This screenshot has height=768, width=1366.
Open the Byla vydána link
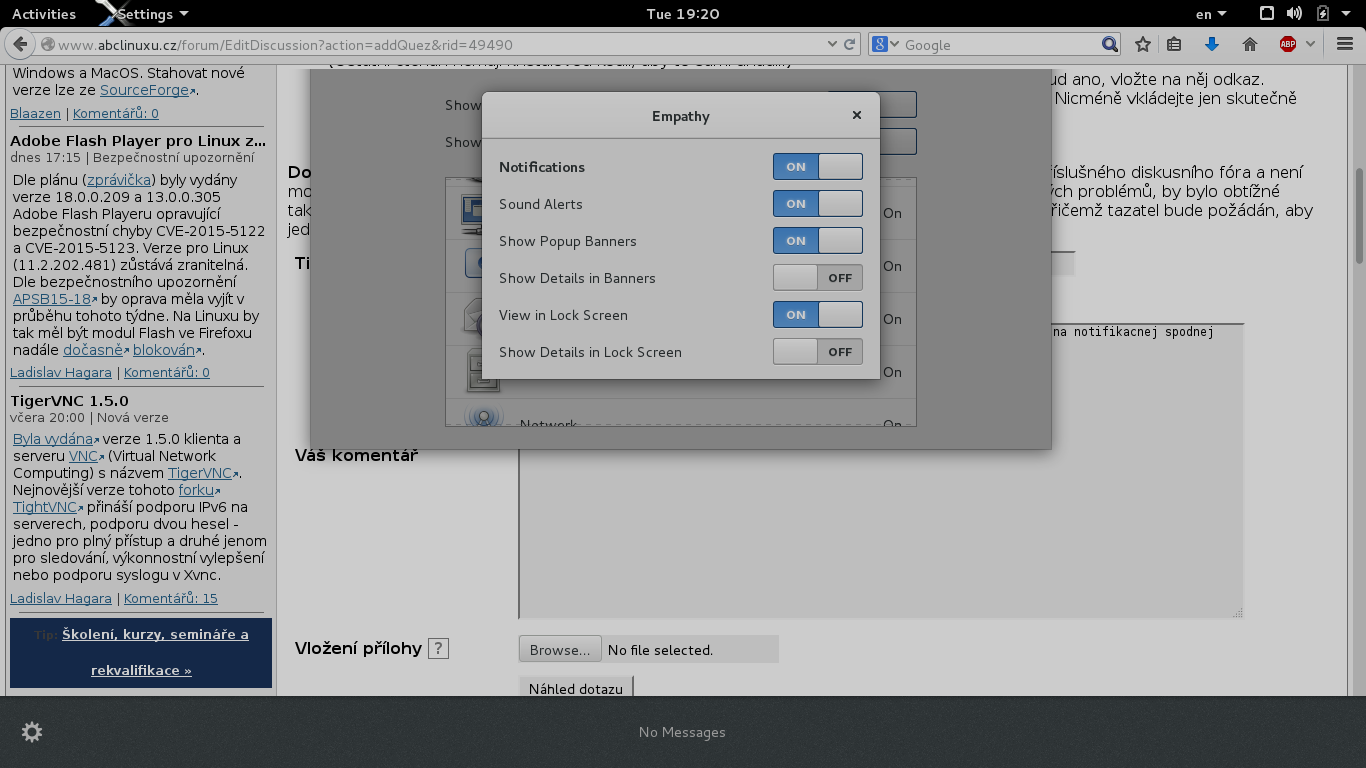[53, 439]
